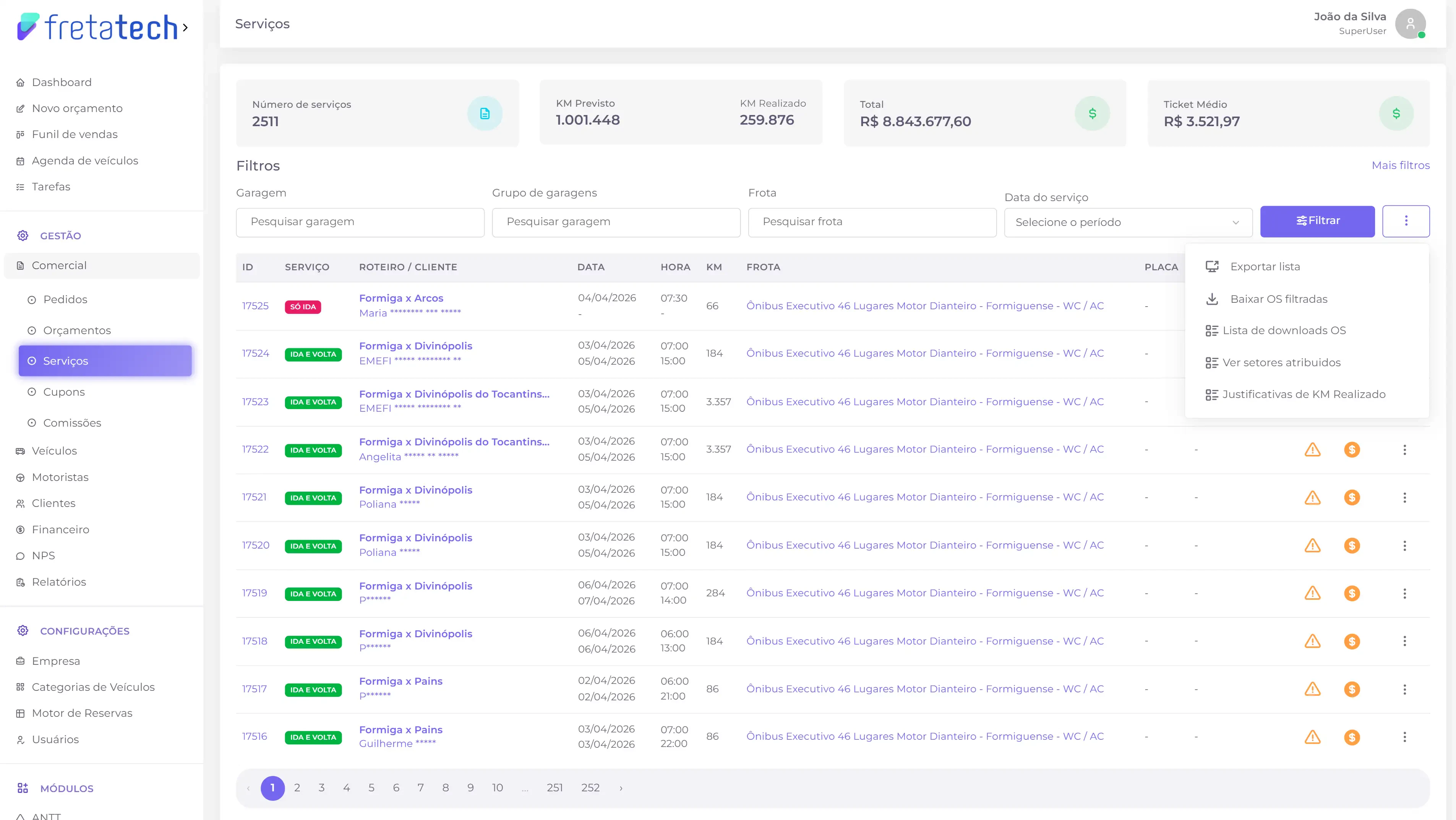
Task: Open the Mais filtros link
Action: 1400,165
